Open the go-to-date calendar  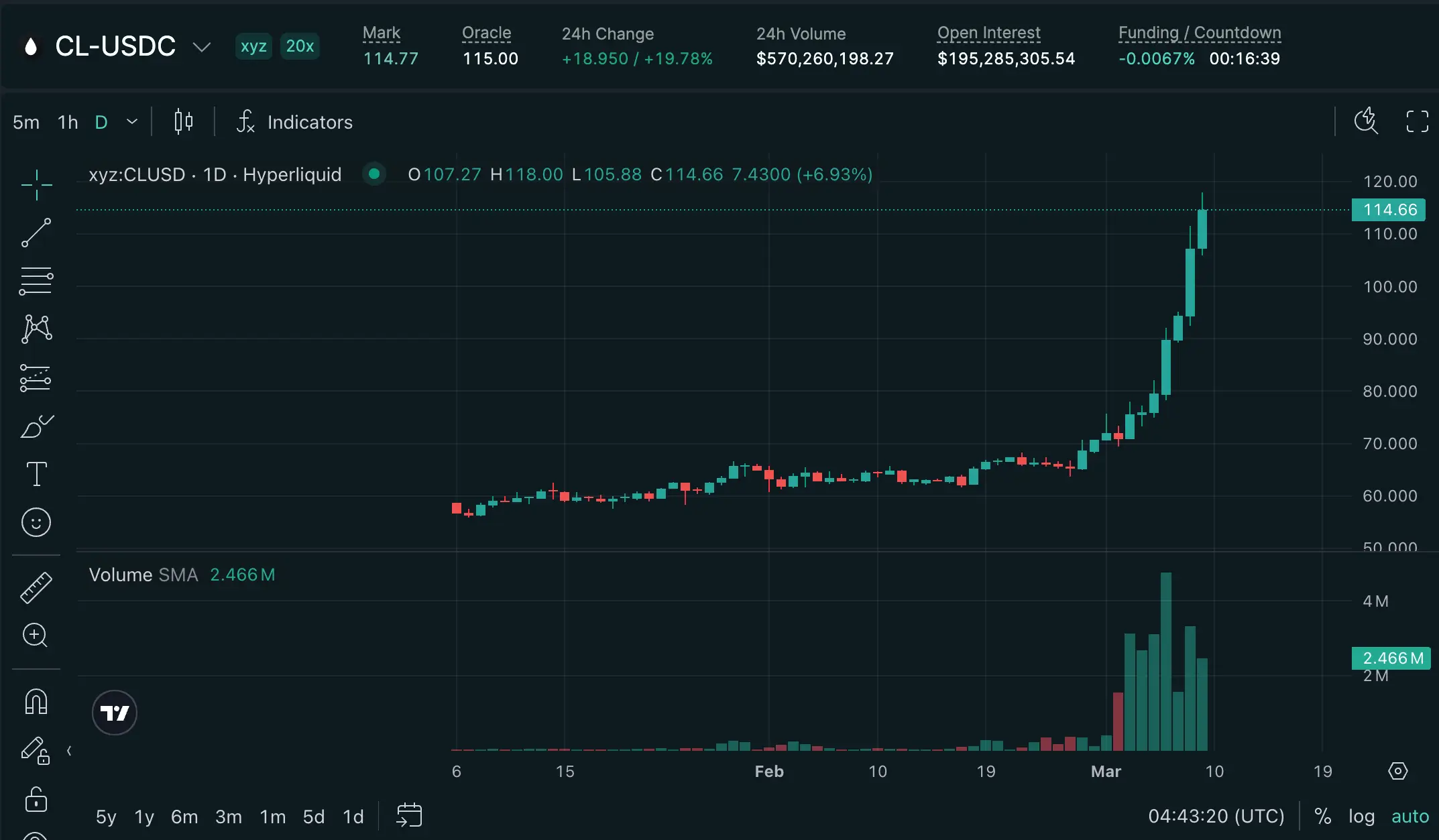click(409, 815)
